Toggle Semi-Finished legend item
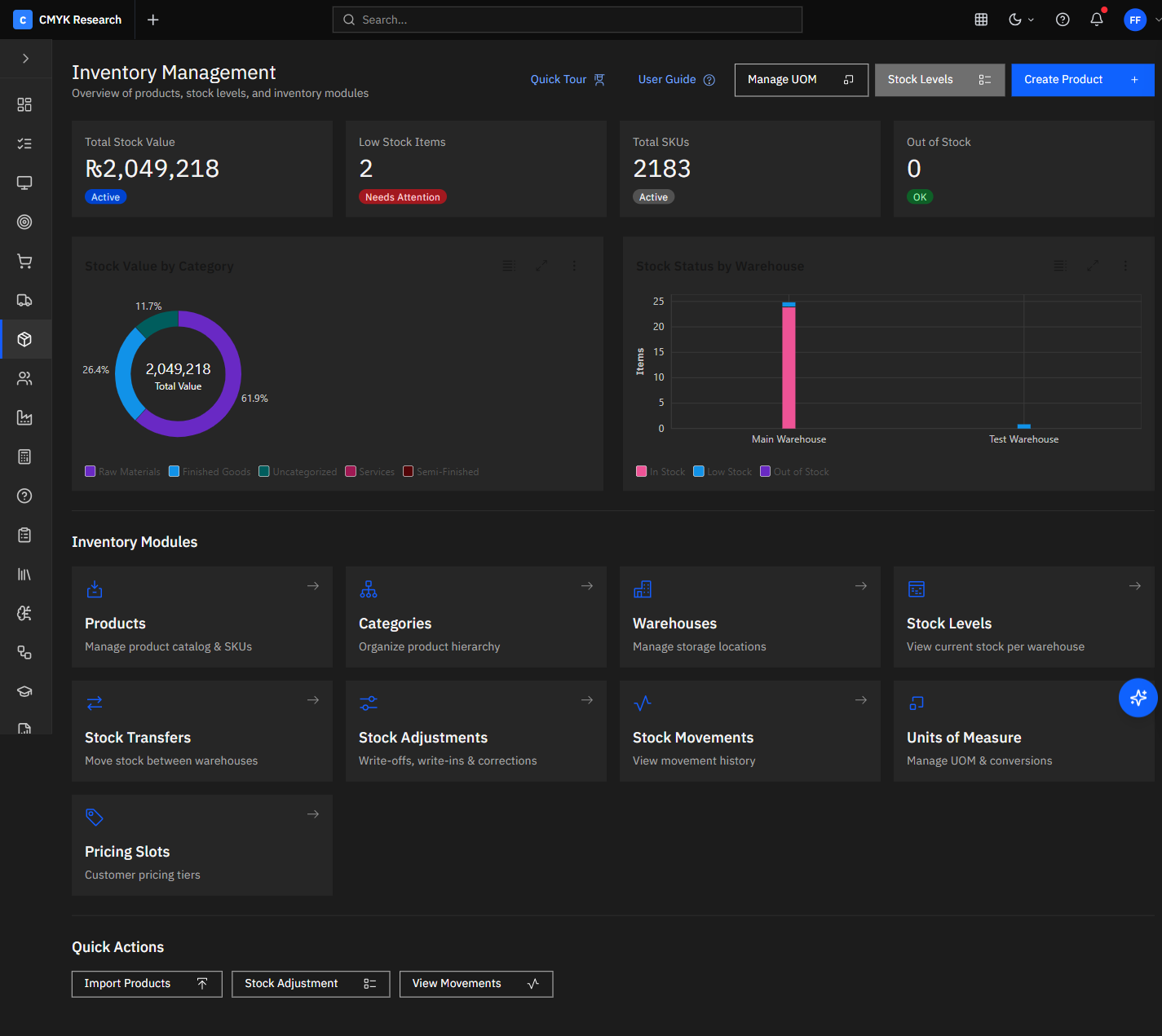The width and height of the screenshot is (1162, 1036). click(441, 472)
